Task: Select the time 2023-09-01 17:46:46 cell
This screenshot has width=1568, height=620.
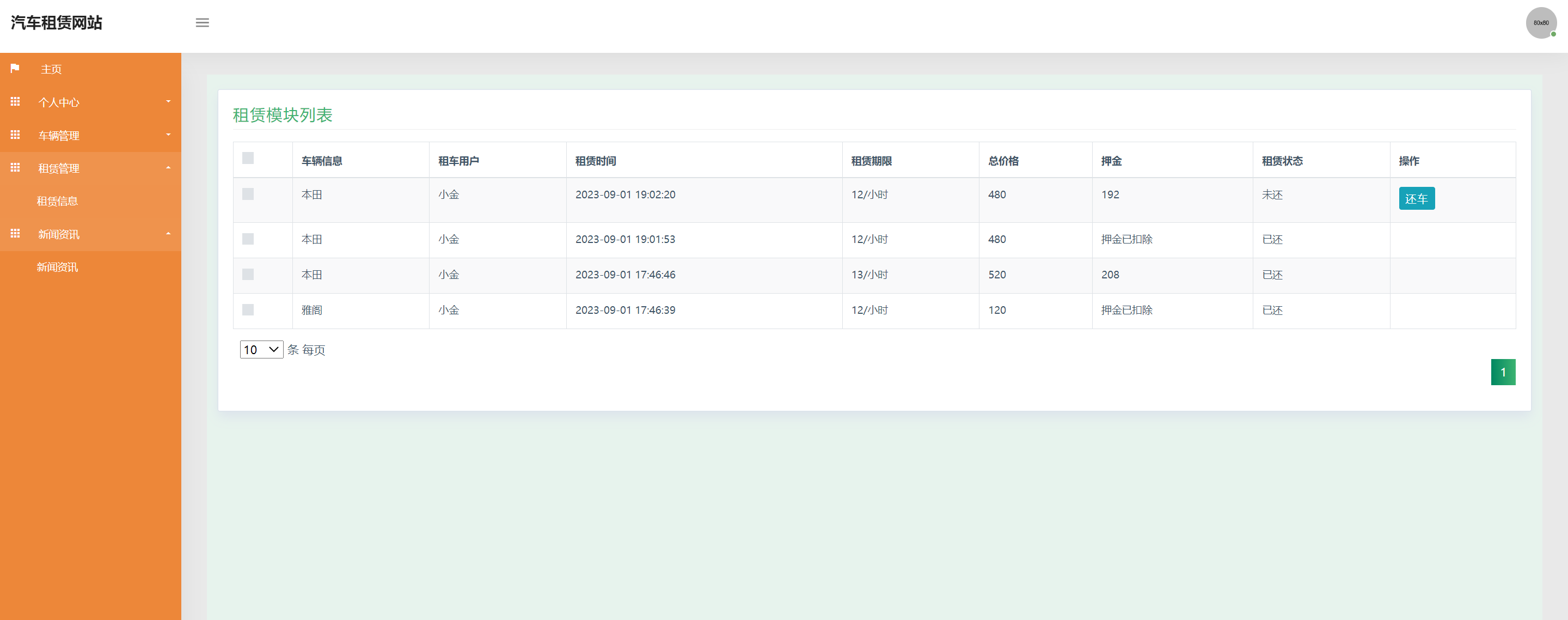Action: pyautogui.click(x=625, y=275)
